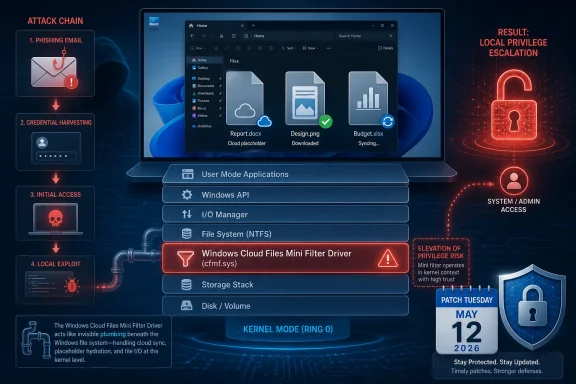The height and width of the screenshot is (384, 576).
Task: Click the blue shield with padlock
Action: point(532,307)
